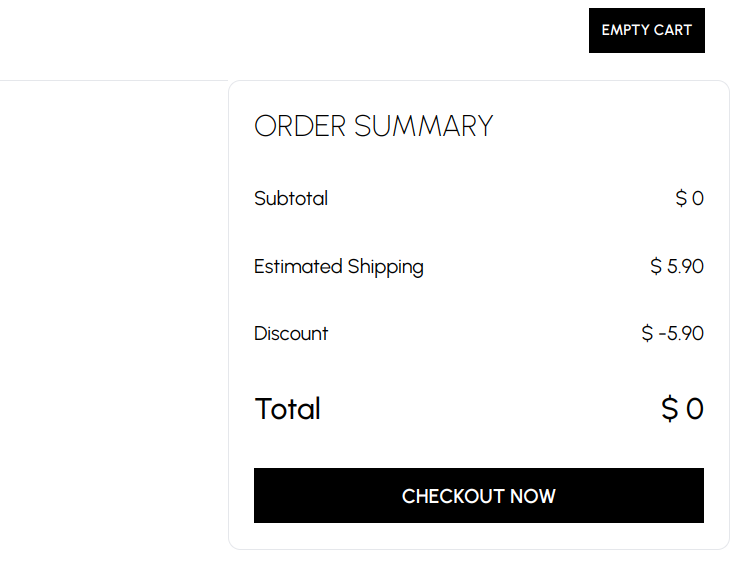The image size is (752, 575).
Task: Select the Total label
Action: coord(288,409)
